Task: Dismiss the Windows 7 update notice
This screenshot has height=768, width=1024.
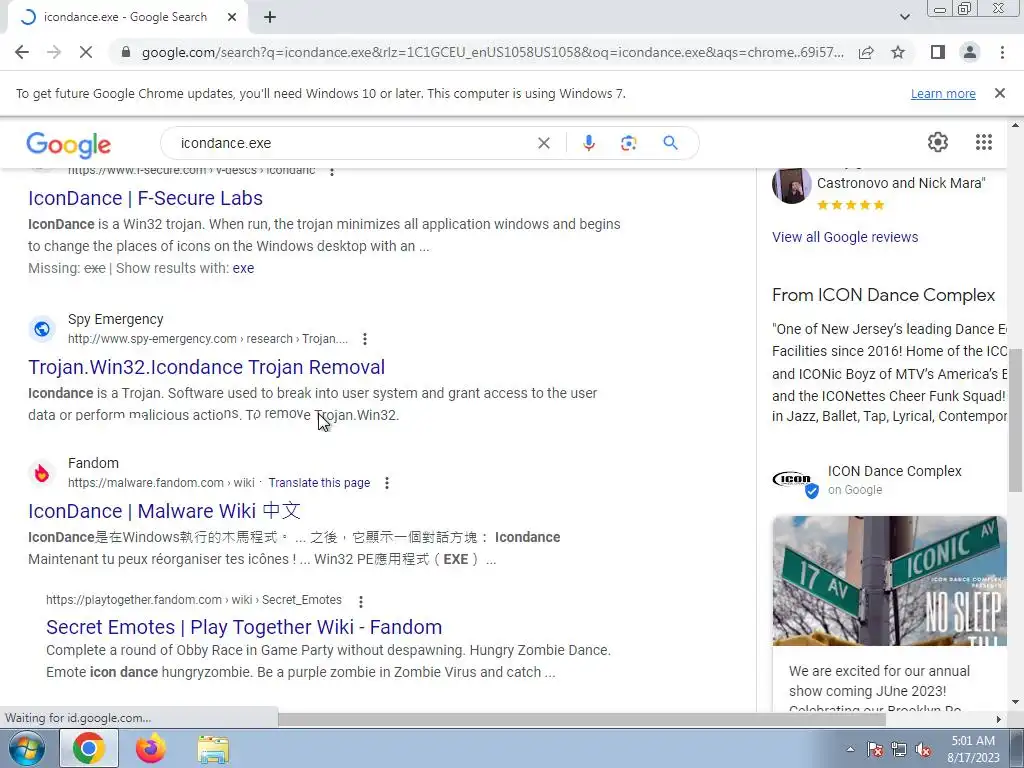Action: pyautogui.click(x=1000, y=93)
